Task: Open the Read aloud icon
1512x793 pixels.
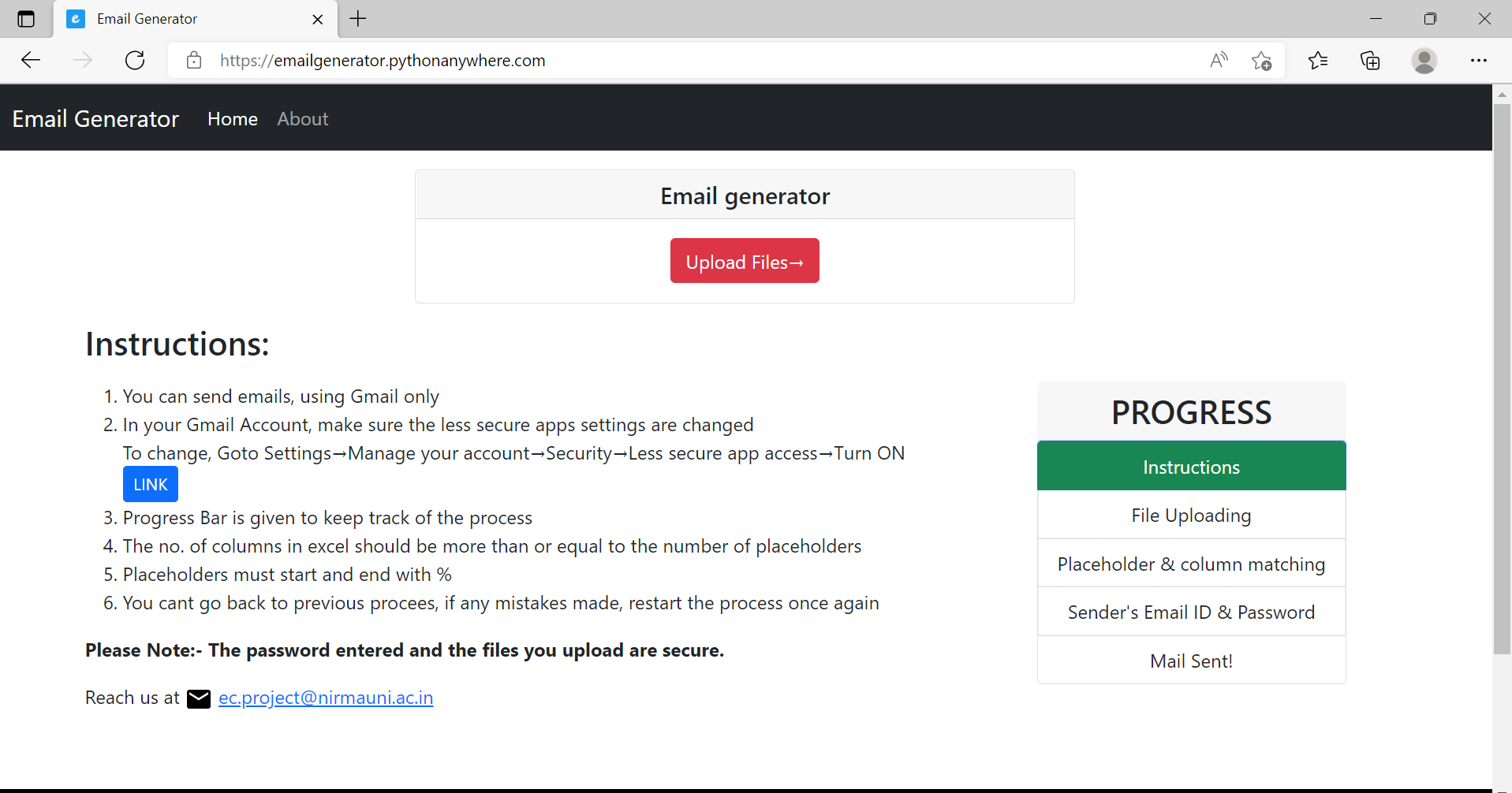Action: [x=1219, y=60]
